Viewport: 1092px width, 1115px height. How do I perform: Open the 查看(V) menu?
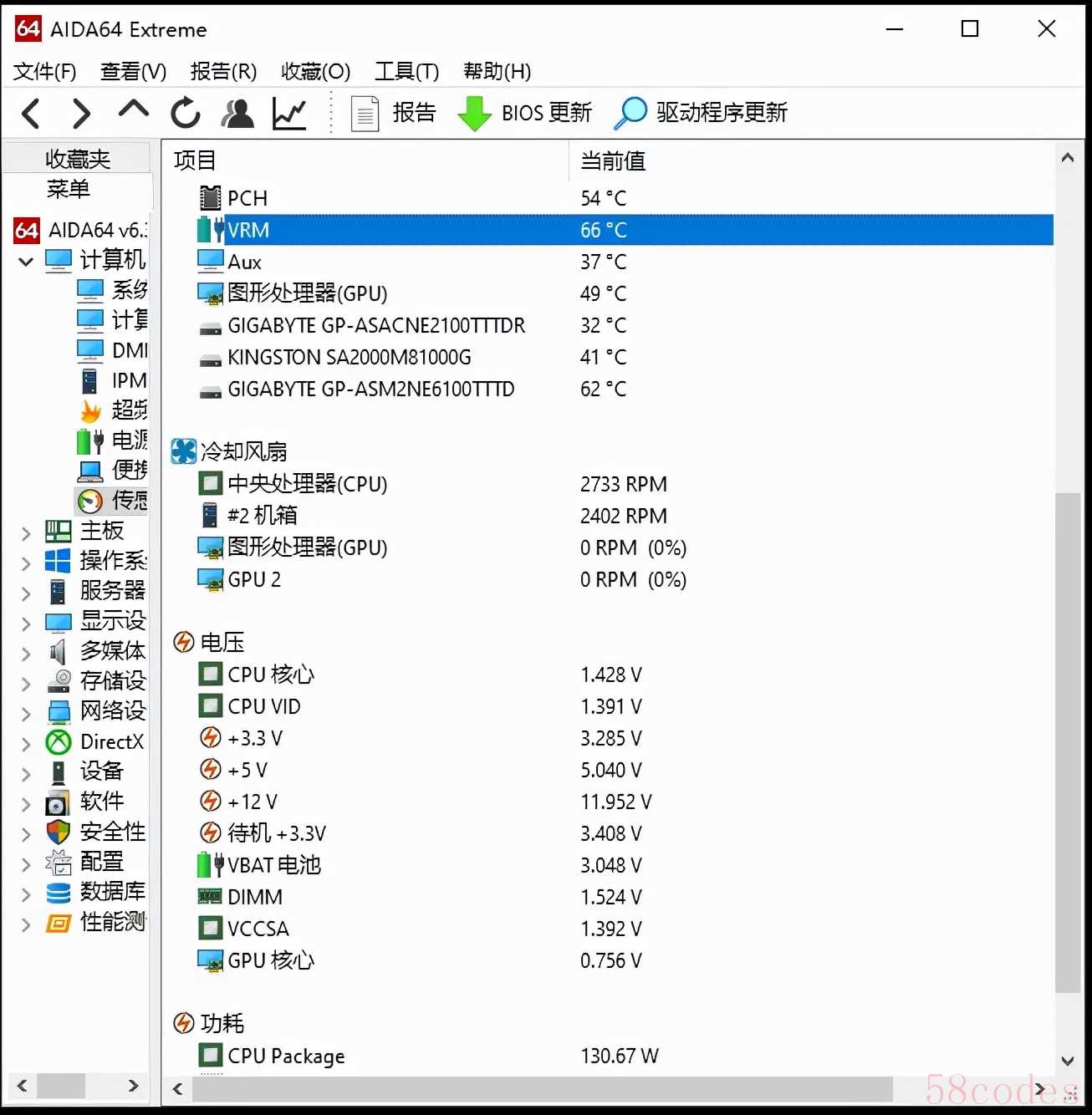pos(133,71)
